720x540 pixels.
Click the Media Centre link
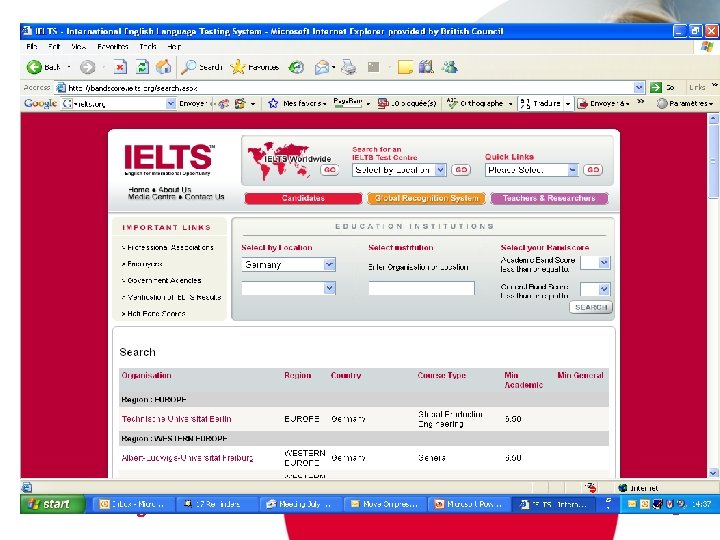152,197
